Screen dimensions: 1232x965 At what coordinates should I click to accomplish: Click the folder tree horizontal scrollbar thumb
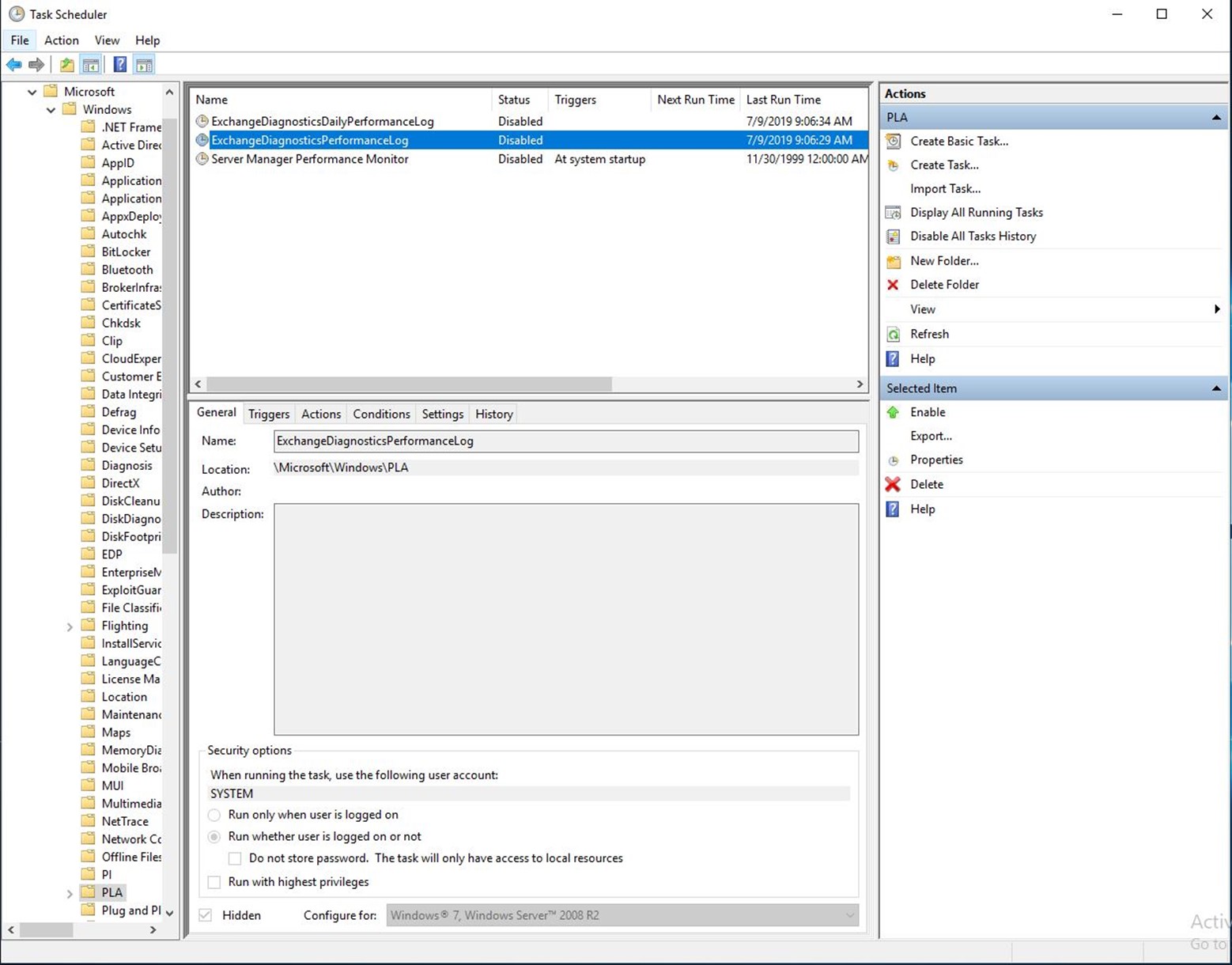[47, 930]
